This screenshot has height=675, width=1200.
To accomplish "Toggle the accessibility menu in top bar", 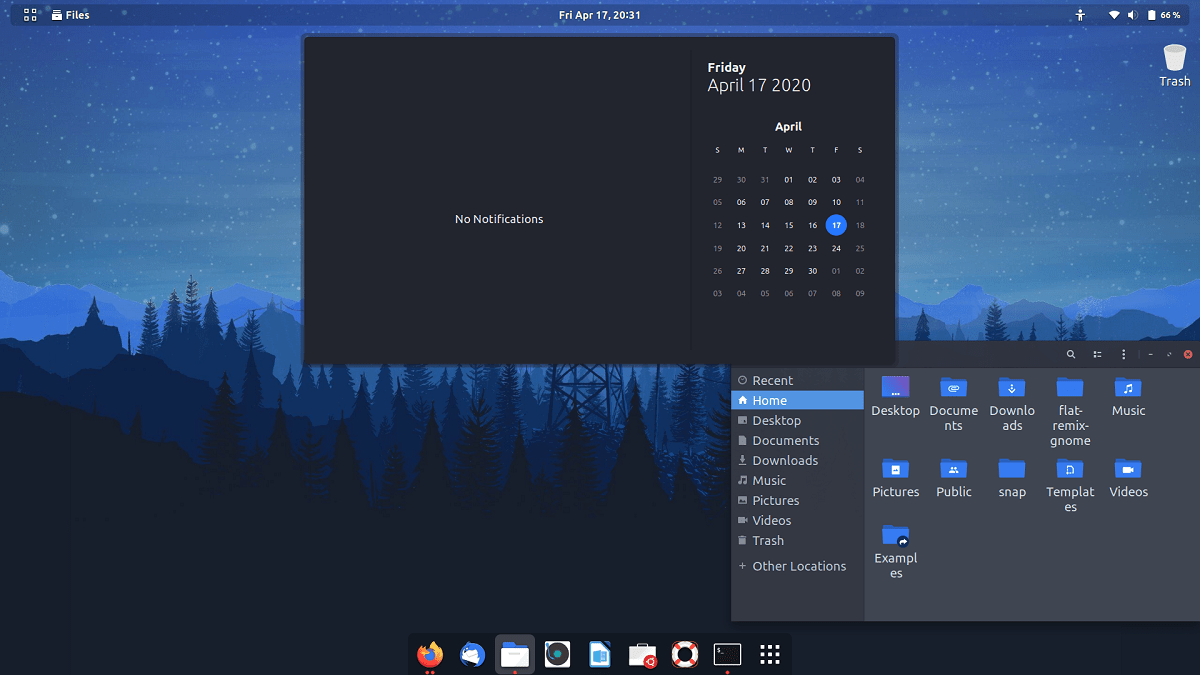I will click(1079, 14).
